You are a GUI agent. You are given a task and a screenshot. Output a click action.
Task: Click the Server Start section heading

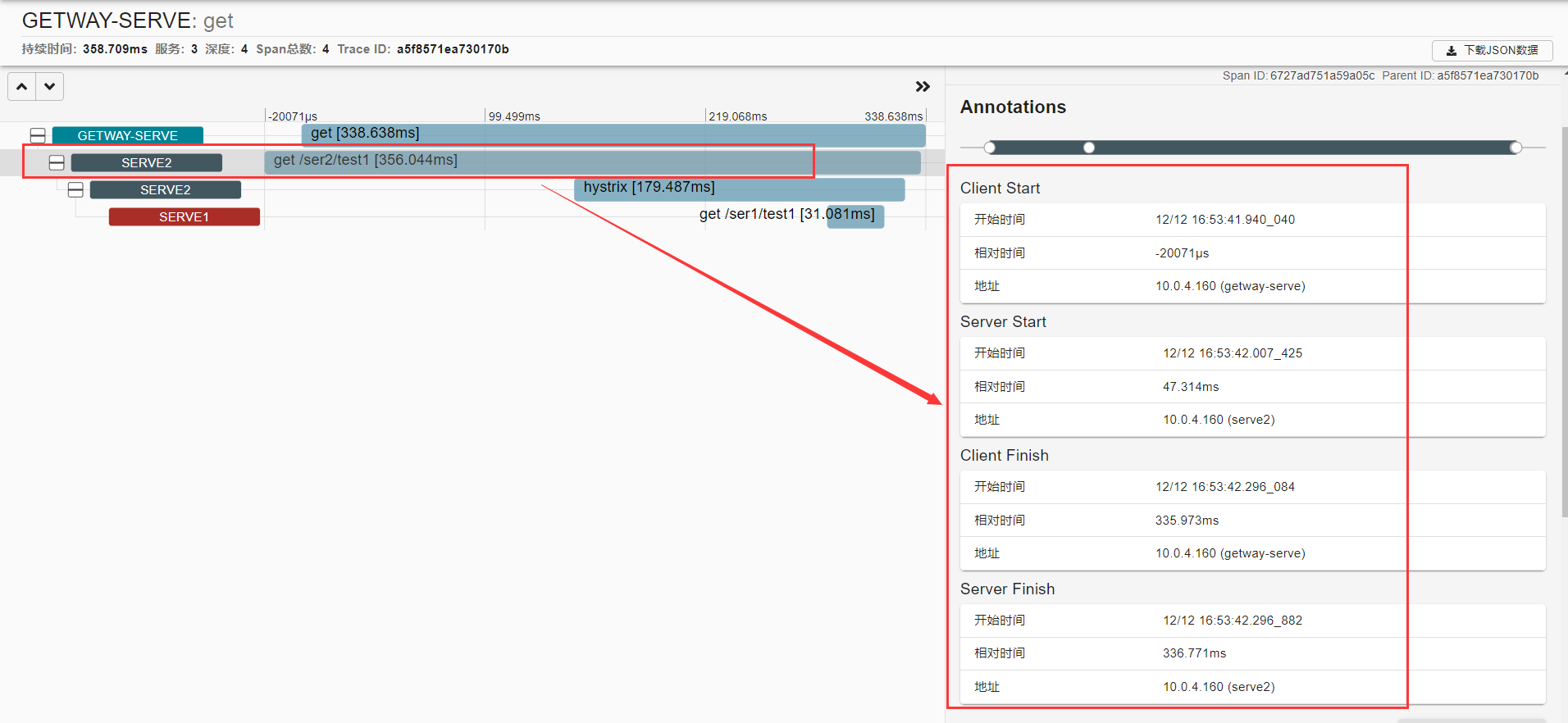tap(1003, 321)
